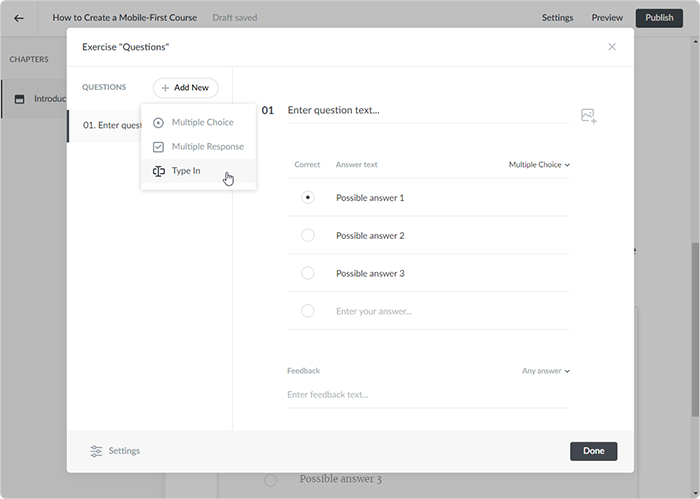This screenshot has height=499, width=700.
Task: Click the plus icon on Add New
Action: click(x=165, y=88)
